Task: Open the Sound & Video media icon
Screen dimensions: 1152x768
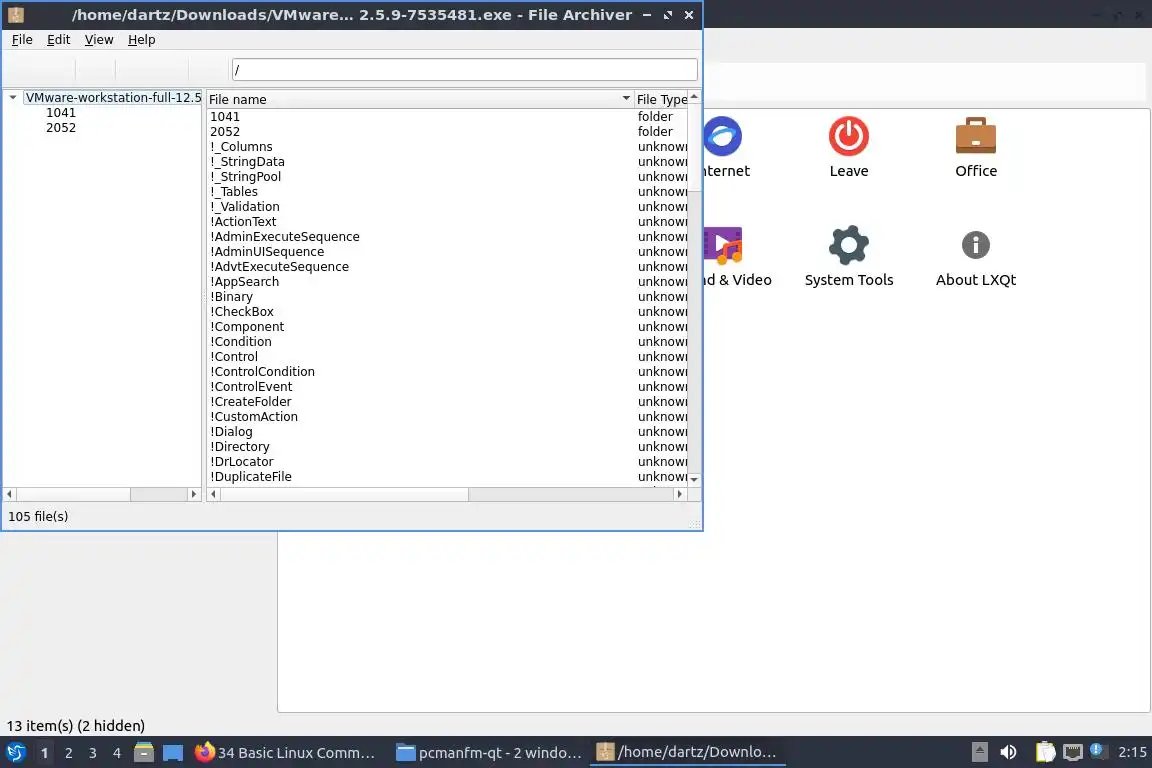Action: tap(723, 245)
